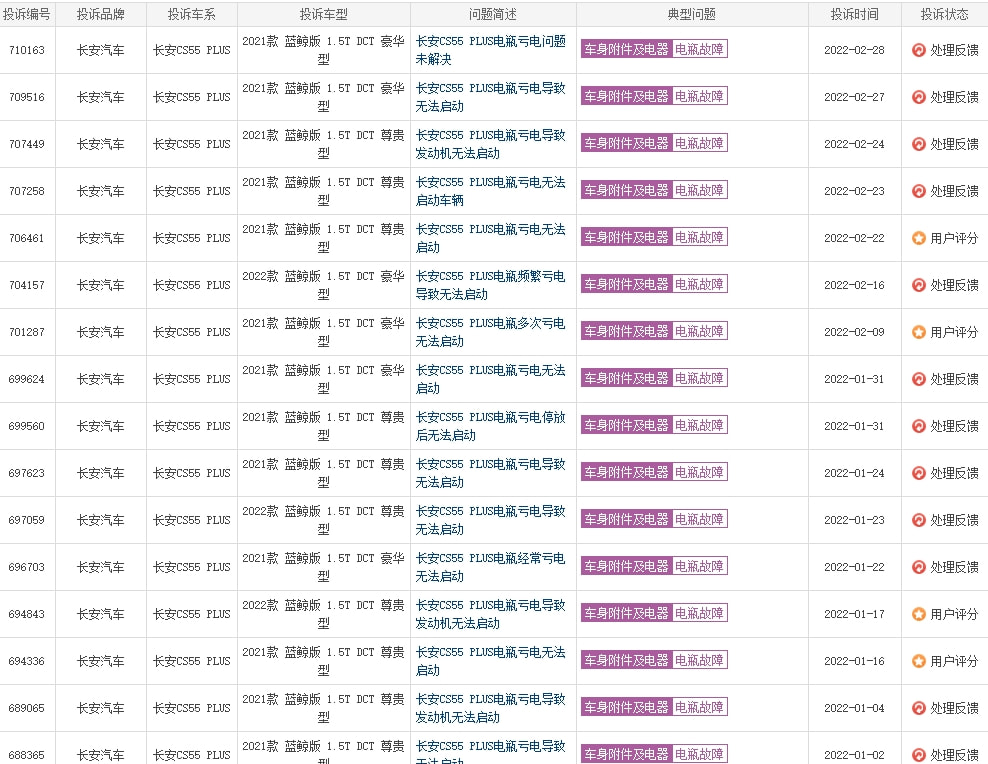Open complaint about 电瓶多次亏电 in row 701287
988x764 pixels.
pos(490,332)
